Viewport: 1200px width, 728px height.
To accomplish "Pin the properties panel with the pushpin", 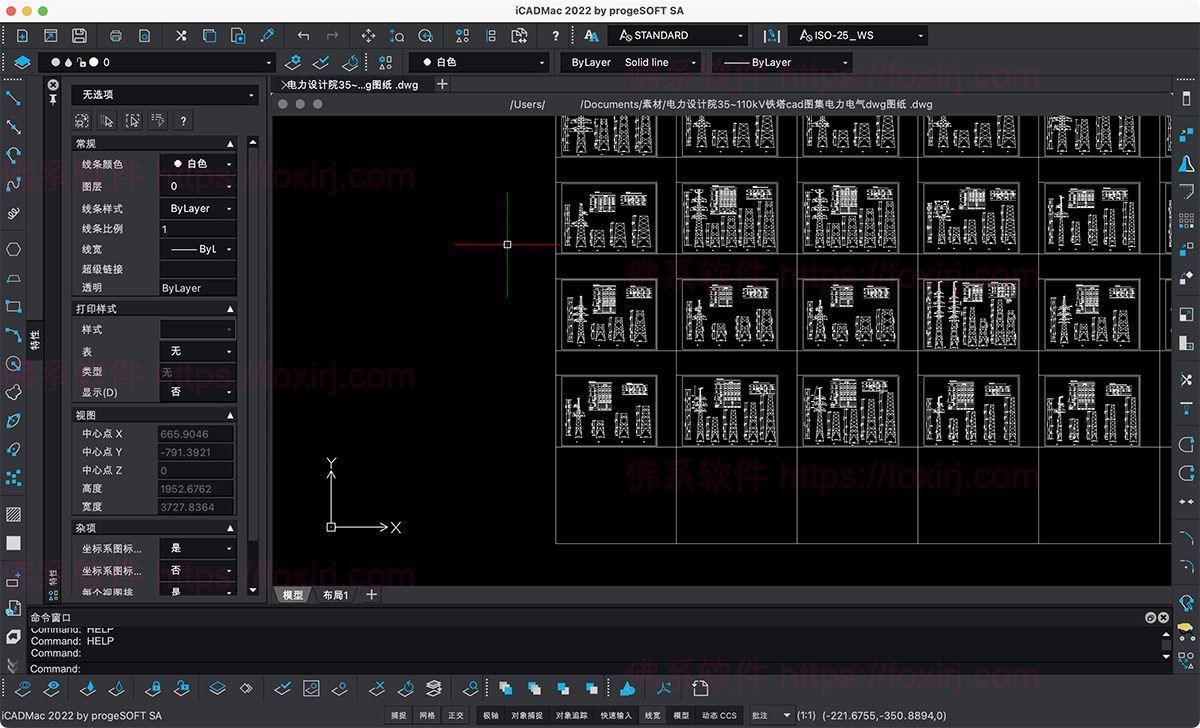I will [52, 98].
